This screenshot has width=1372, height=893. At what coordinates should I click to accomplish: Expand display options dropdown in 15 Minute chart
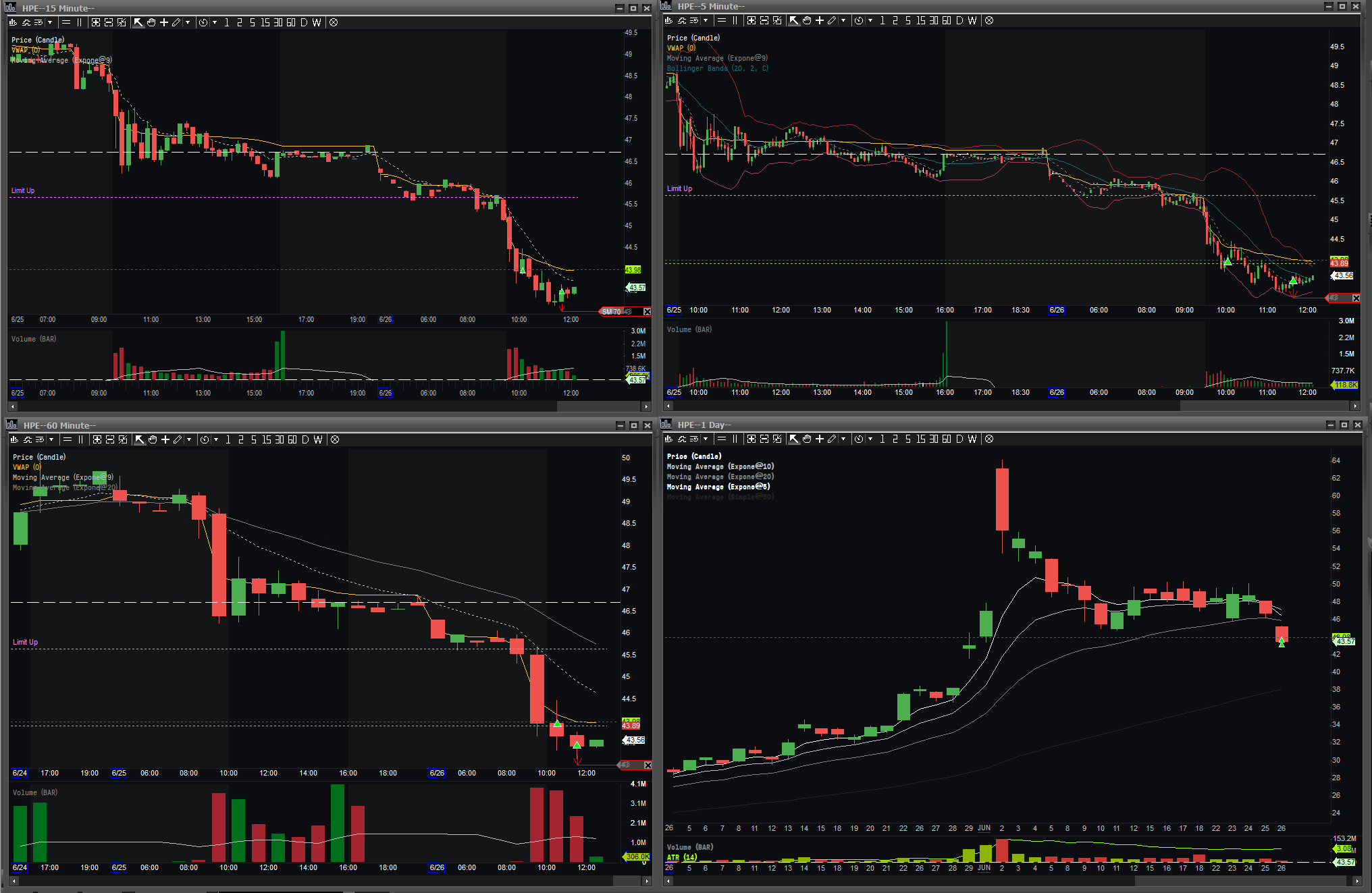pos(50,22)
